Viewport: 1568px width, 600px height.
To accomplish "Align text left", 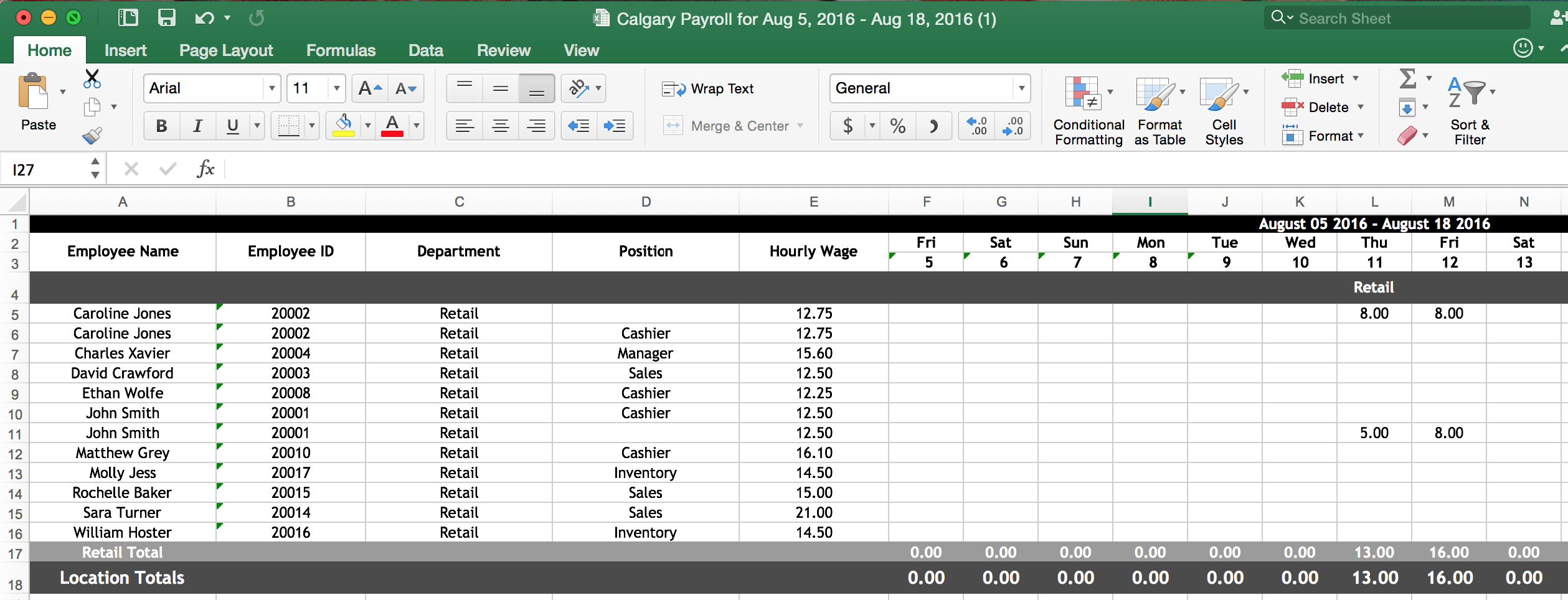I will pos(465,126).
